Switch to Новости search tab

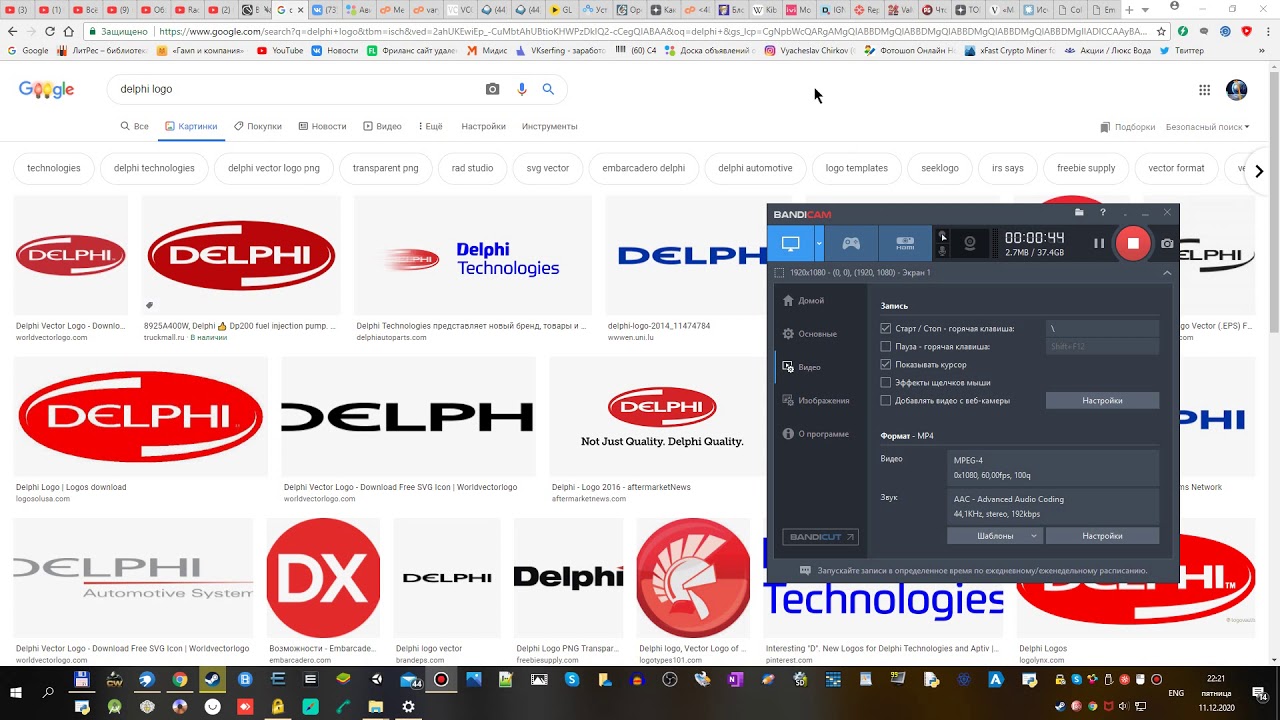[x=322, y=127]
